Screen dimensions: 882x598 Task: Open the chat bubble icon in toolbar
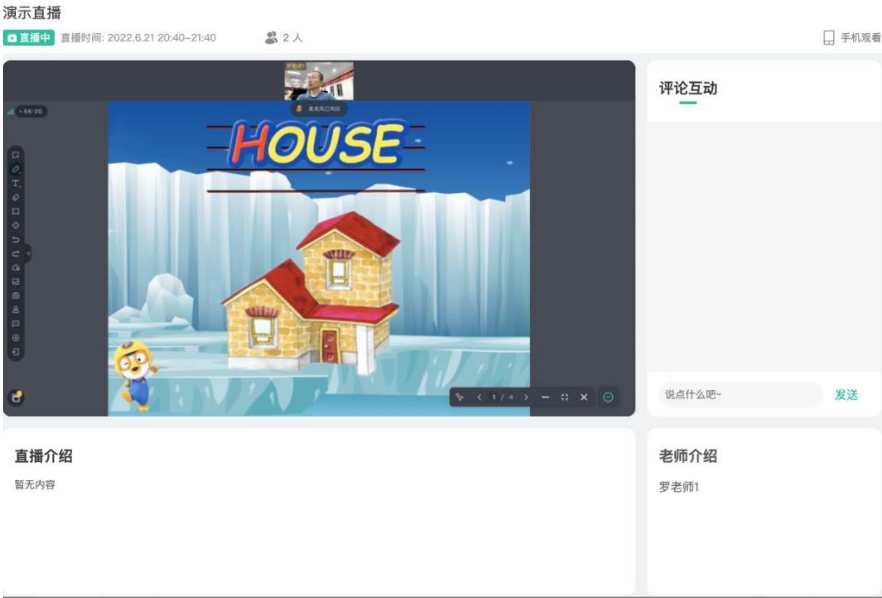tap(16, 323)
